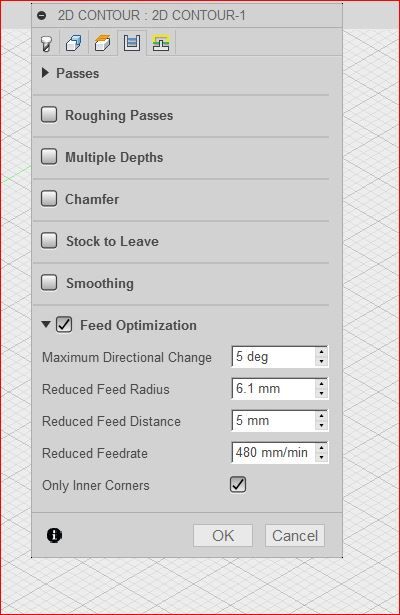The height and width of the screenshot is (615, 400).
Task: Open the Linking tab icon
Action: 161,43
